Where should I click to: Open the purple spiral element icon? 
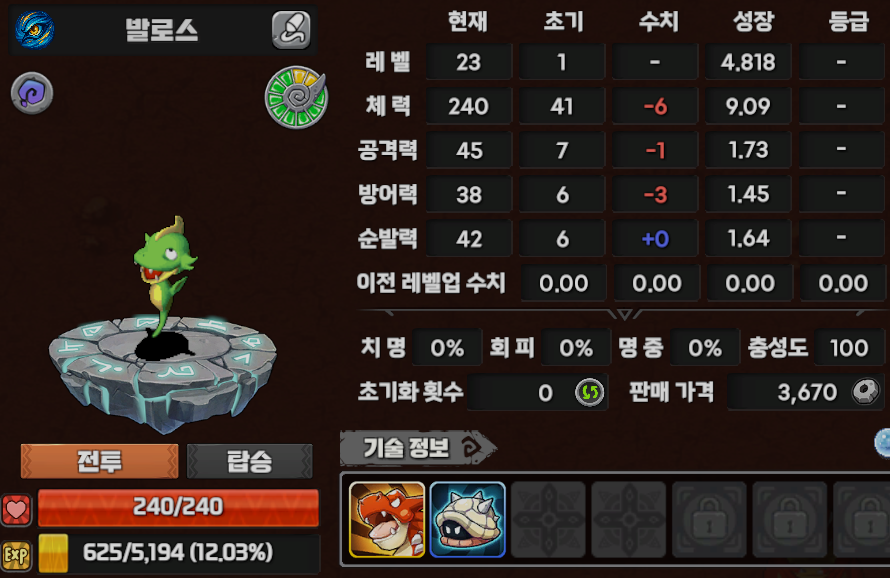tap(32, 93)
